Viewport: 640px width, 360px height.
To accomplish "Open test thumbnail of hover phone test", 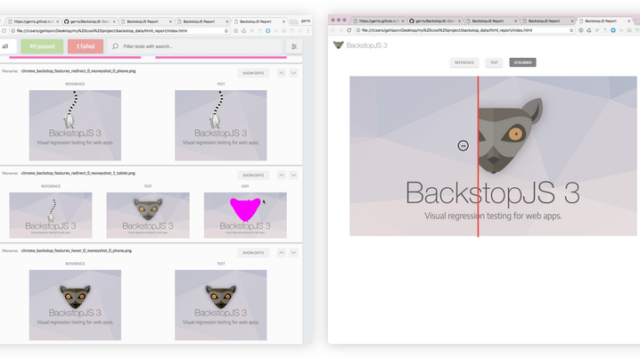I will pyautogui.click(x=221, y=305).
